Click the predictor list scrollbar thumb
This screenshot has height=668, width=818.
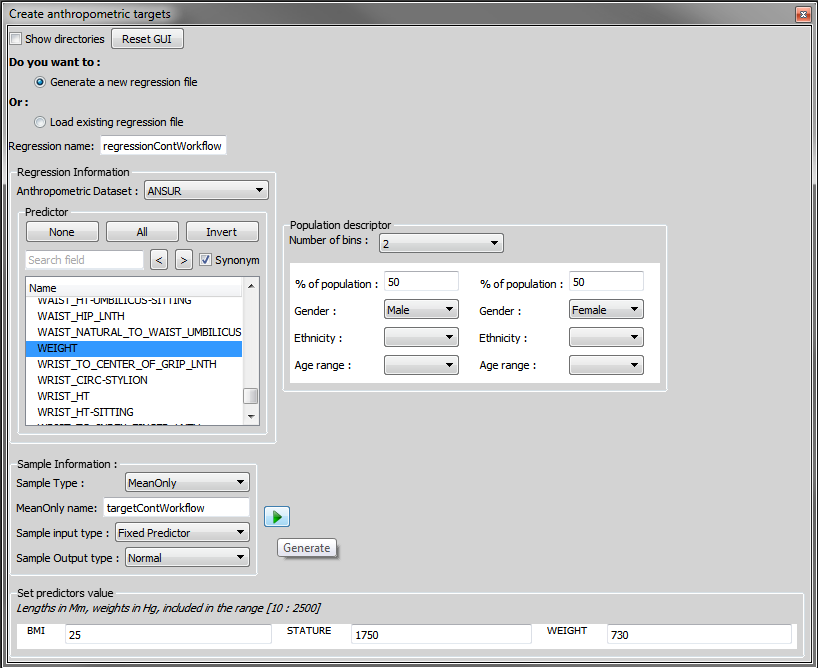click(251, 396)
